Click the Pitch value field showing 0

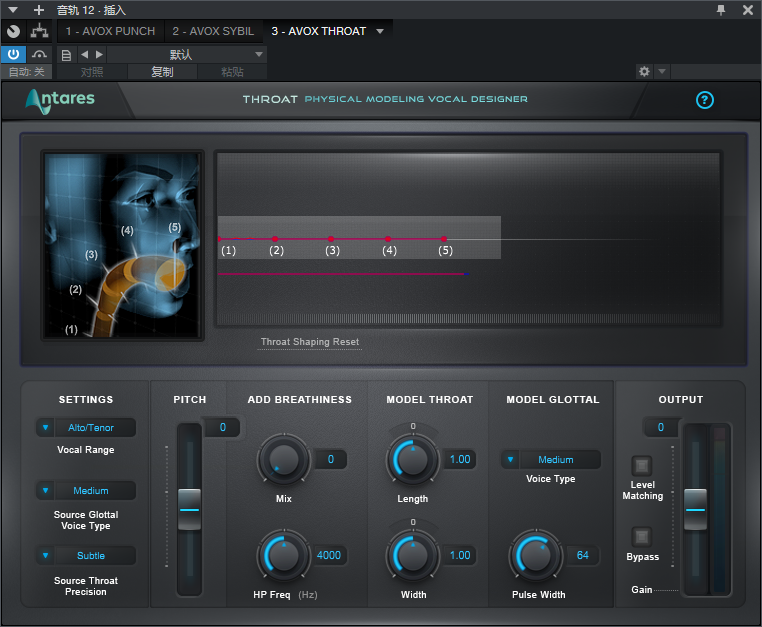pos(222,428)
